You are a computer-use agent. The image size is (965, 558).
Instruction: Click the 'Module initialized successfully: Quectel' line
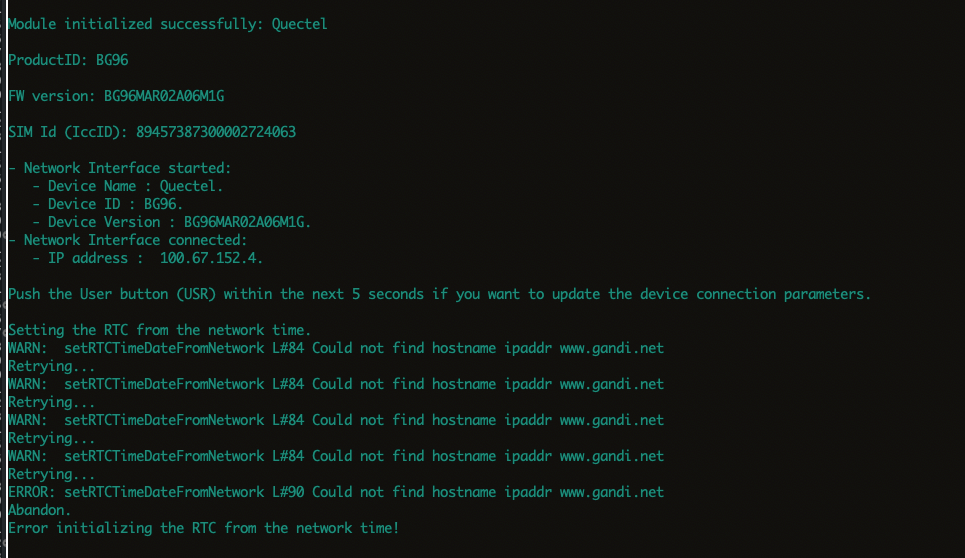click(167, 25)
